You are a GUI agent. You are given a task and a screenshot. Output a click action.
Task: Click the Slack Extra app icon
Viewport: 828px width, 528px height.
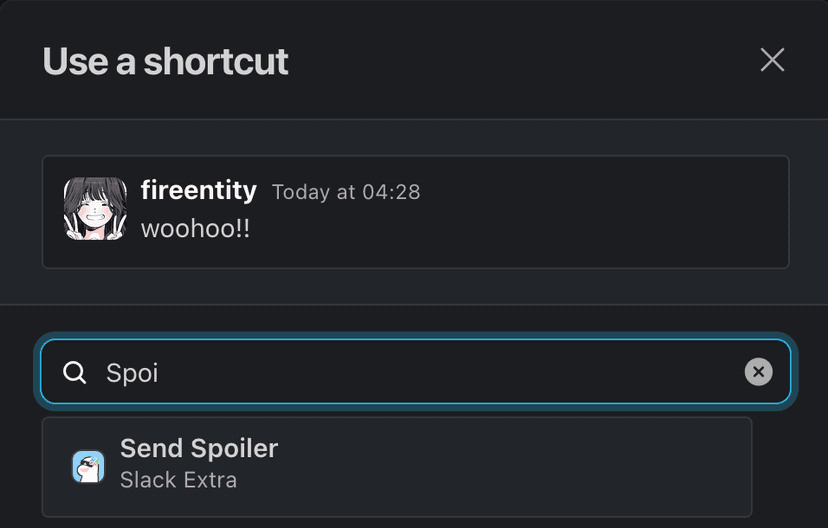tap(88, 466)
